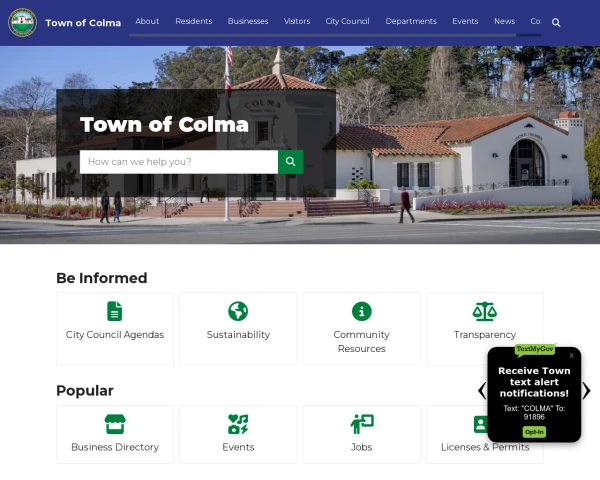Click the Town of Colma seal logo
600x480 pixels.
click(23, 23)
